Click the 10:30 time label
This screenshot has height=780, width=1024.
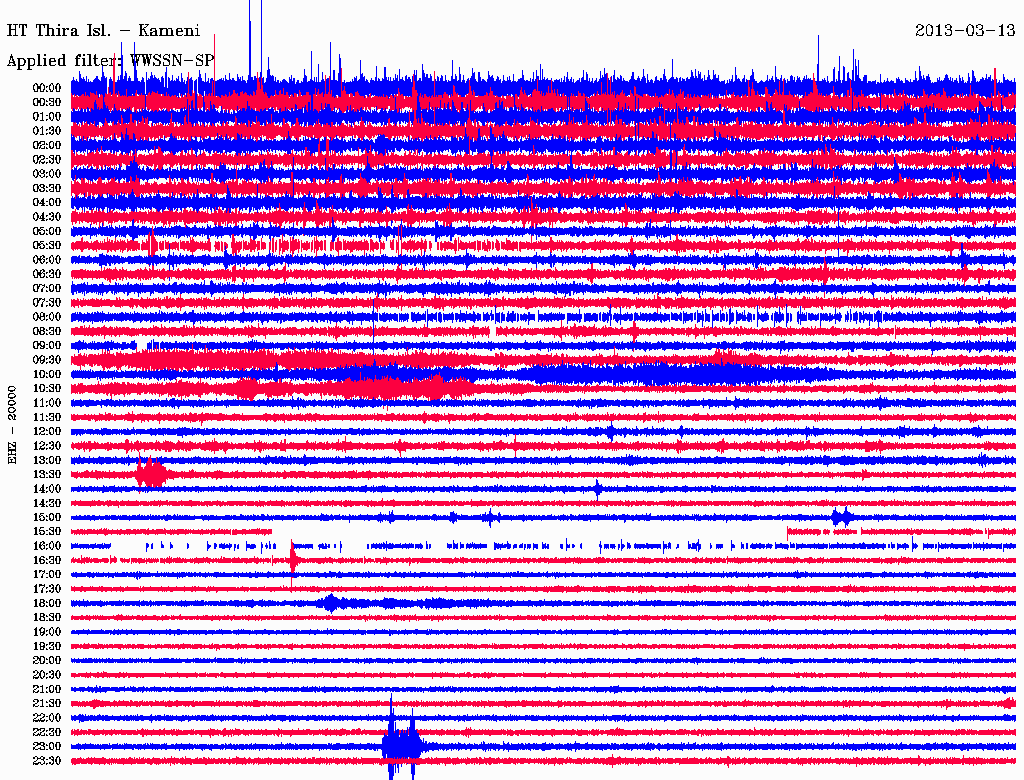pyautogui.click(x=47, y=389)
